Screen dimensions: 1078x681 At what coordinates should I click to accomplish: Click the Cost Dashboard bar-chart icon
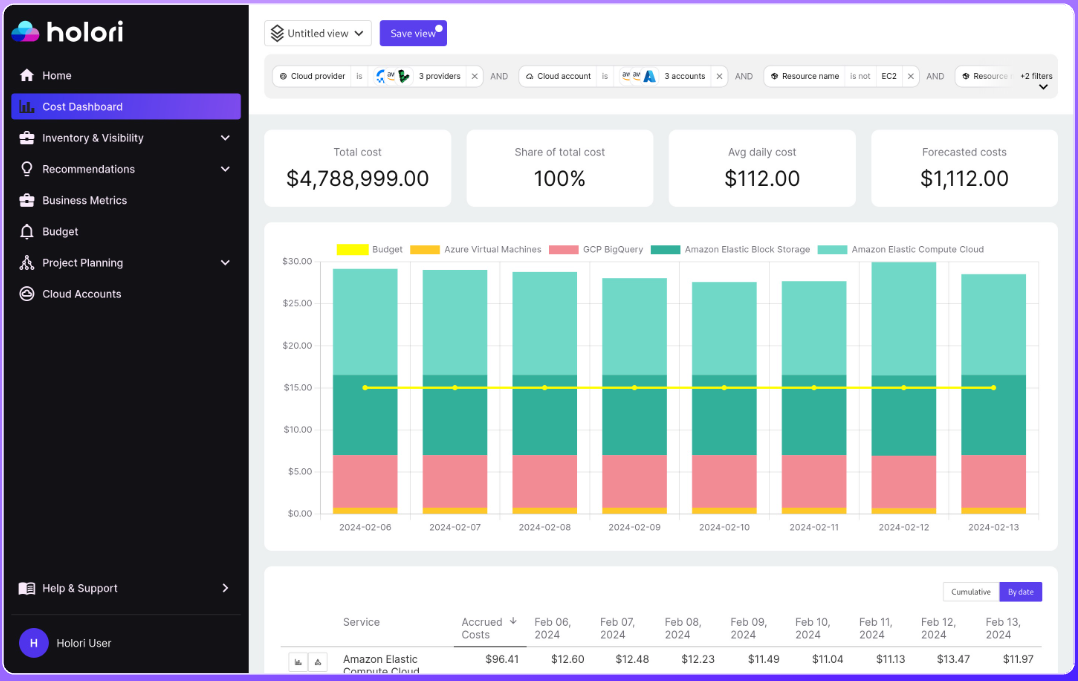pos(27,107)
